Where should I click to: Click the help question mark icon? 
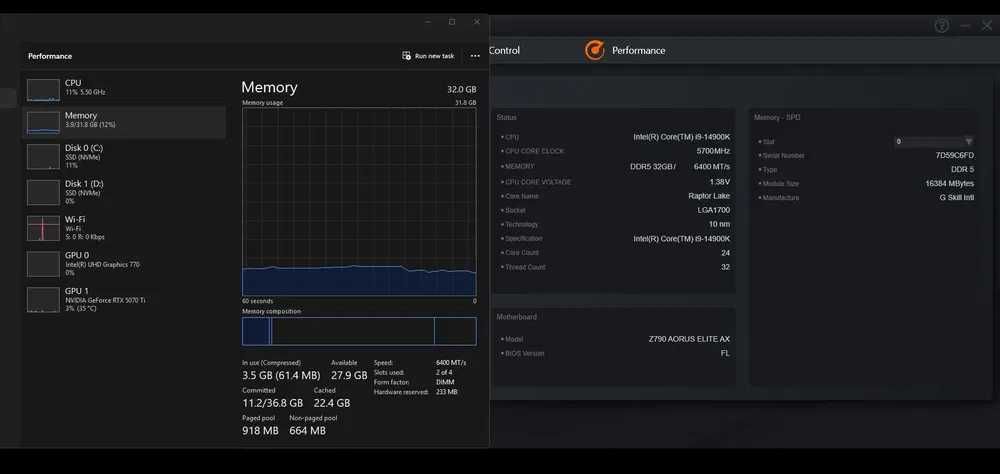pos(941,26)
